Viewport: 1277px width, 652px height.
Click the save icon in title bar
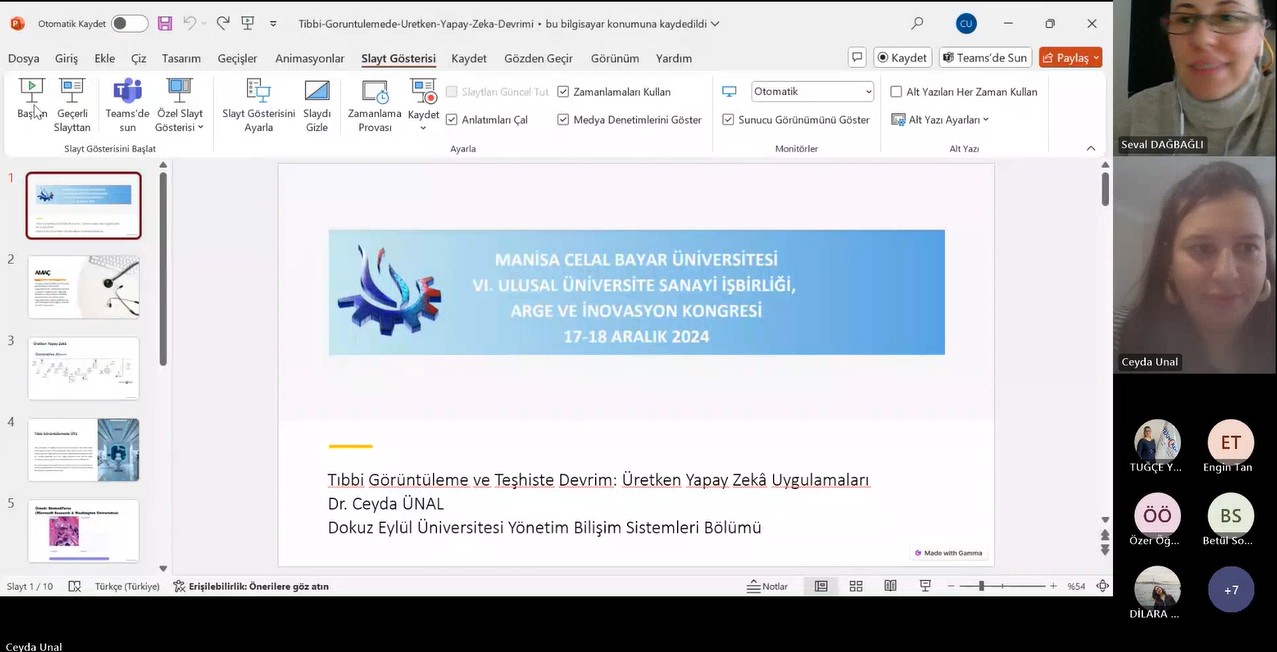pyautogui.click(x=165, y=23)
